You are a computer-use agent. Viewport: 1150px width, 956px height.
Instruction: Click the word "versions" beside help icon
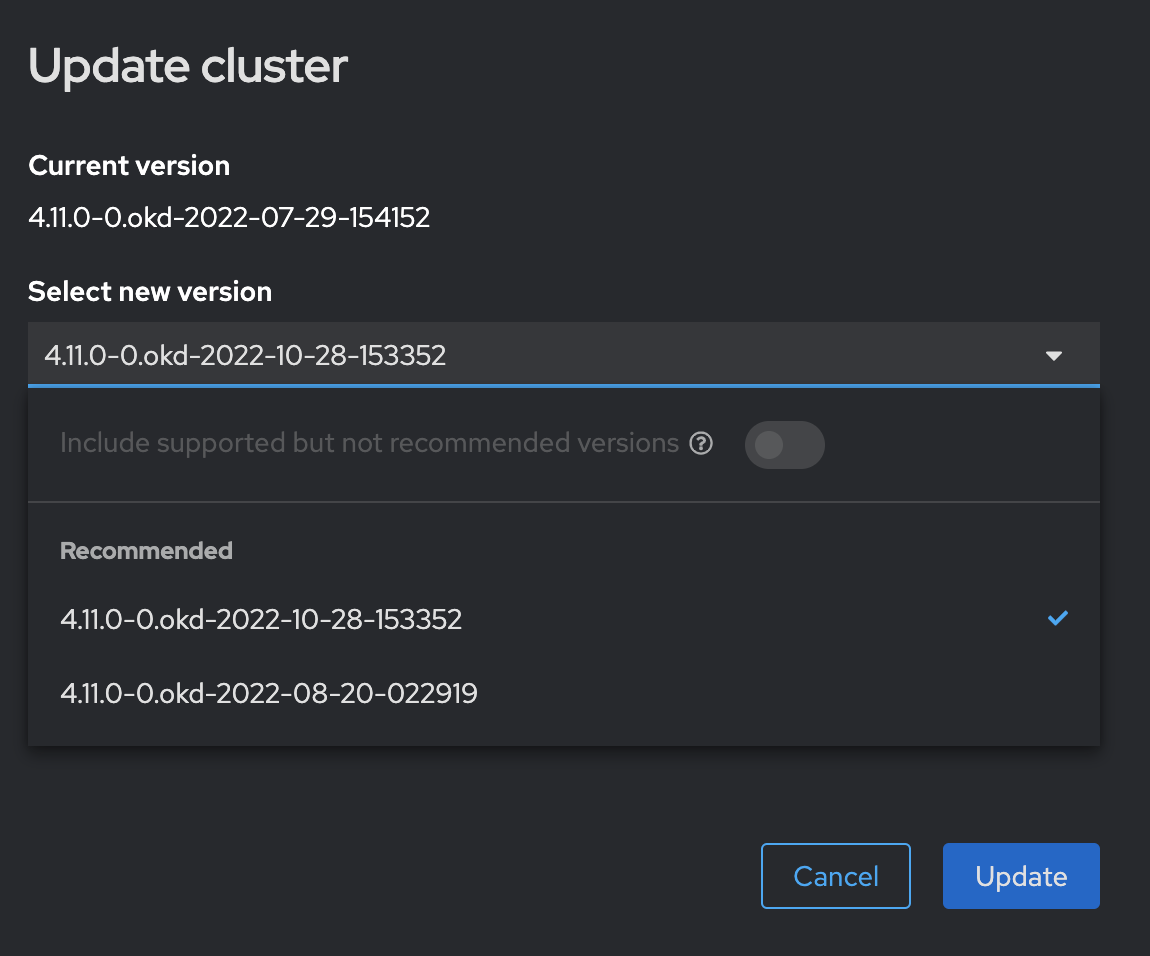[x=629, y=443]
